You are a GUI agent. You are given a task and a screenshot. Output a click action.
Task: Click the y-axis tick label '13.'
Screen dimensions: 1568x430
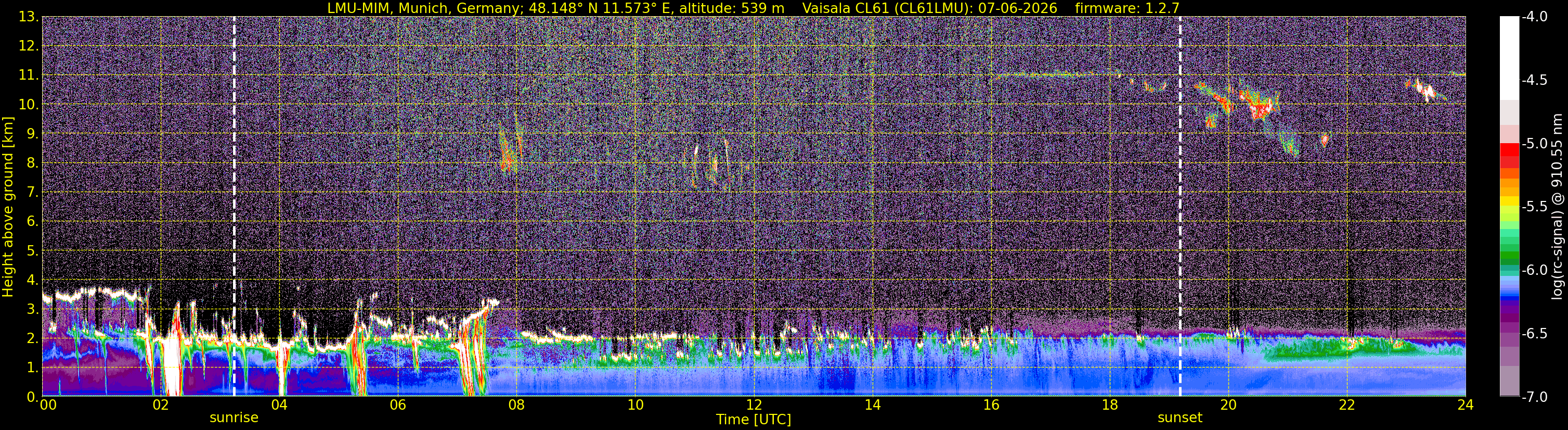click(29, 17)
